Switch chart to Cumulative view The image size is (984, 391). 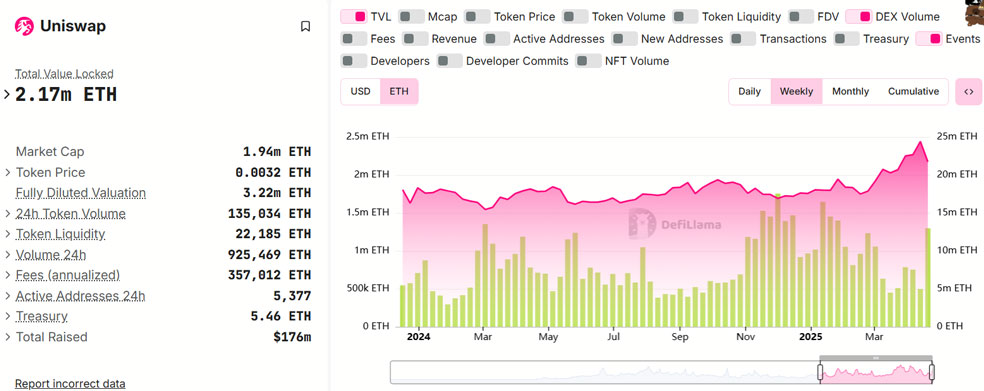pyautogui.click(x=913, y=92)
